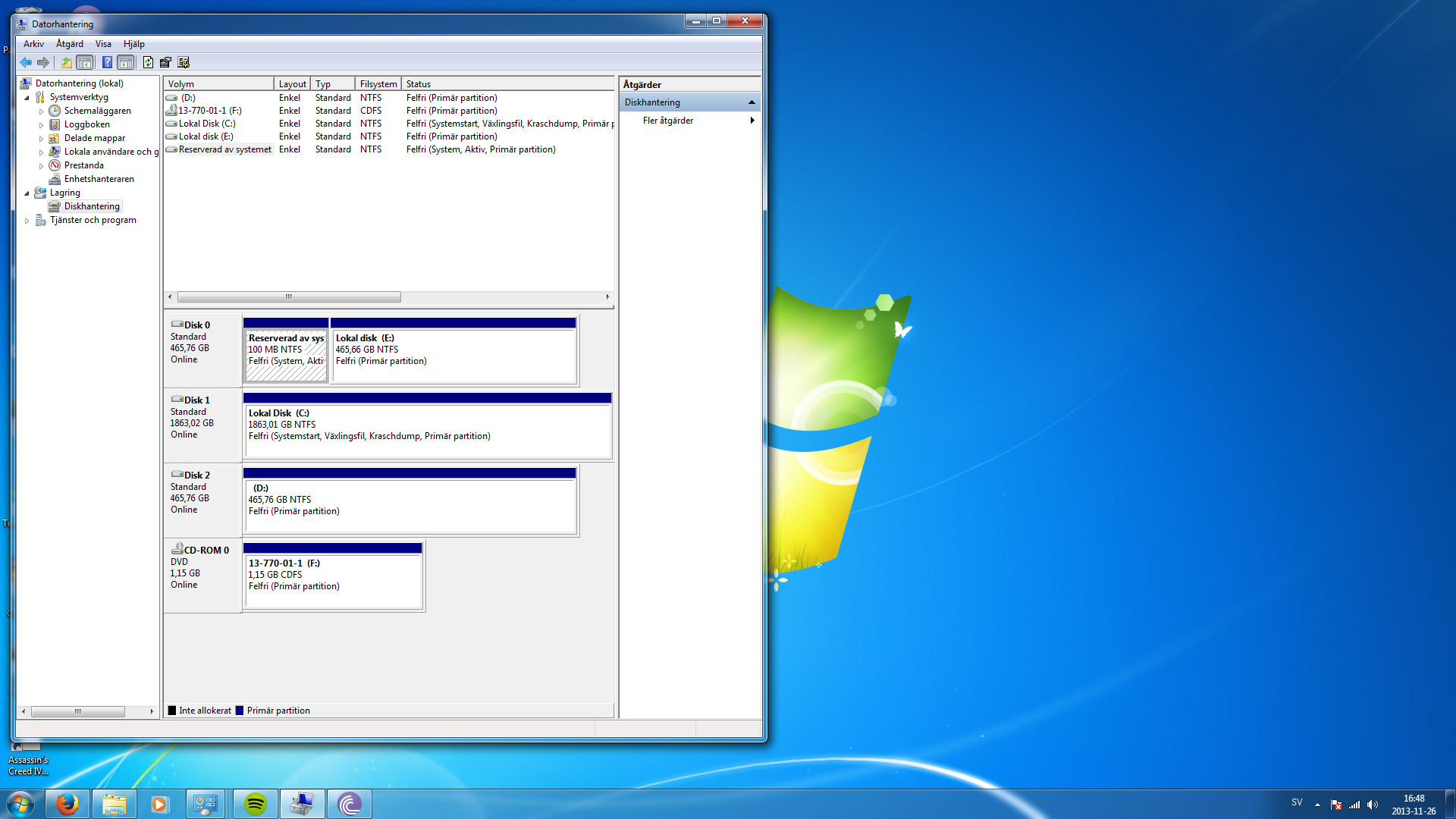The height and width of the screenshot is (819, 1456).
Task: Expand Lokala användare och grupper node
Action: 42,152
